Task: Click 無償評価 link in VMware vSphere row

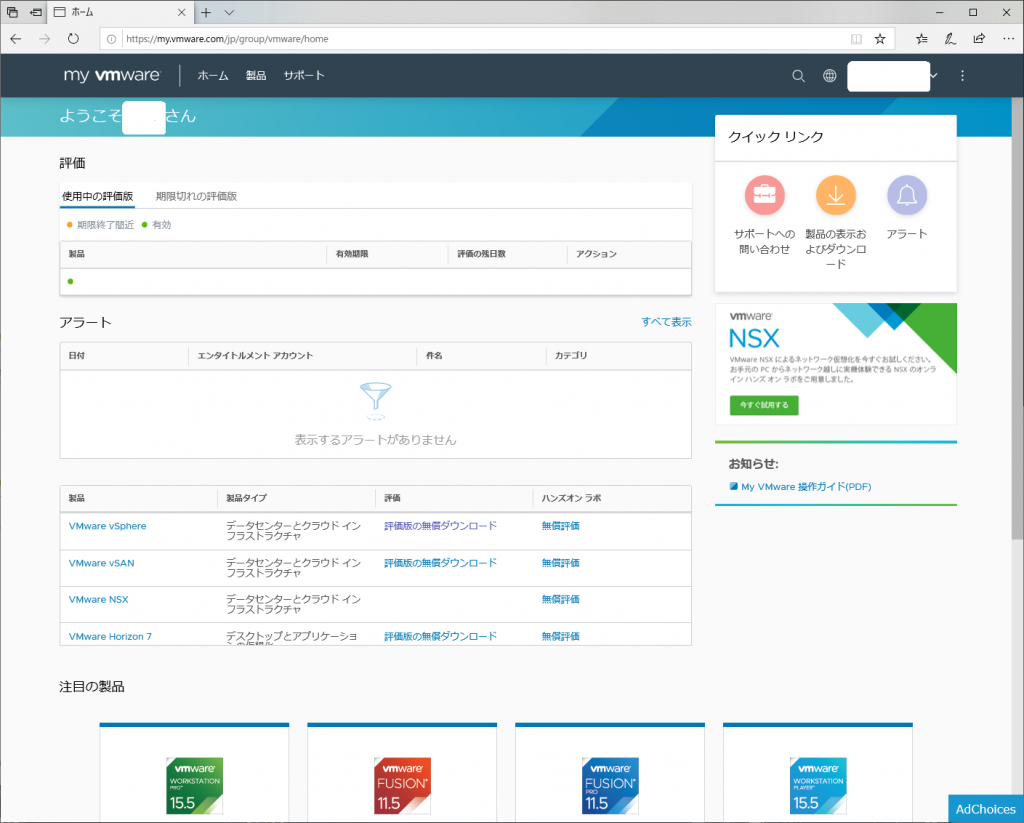Action: [560, 526]
